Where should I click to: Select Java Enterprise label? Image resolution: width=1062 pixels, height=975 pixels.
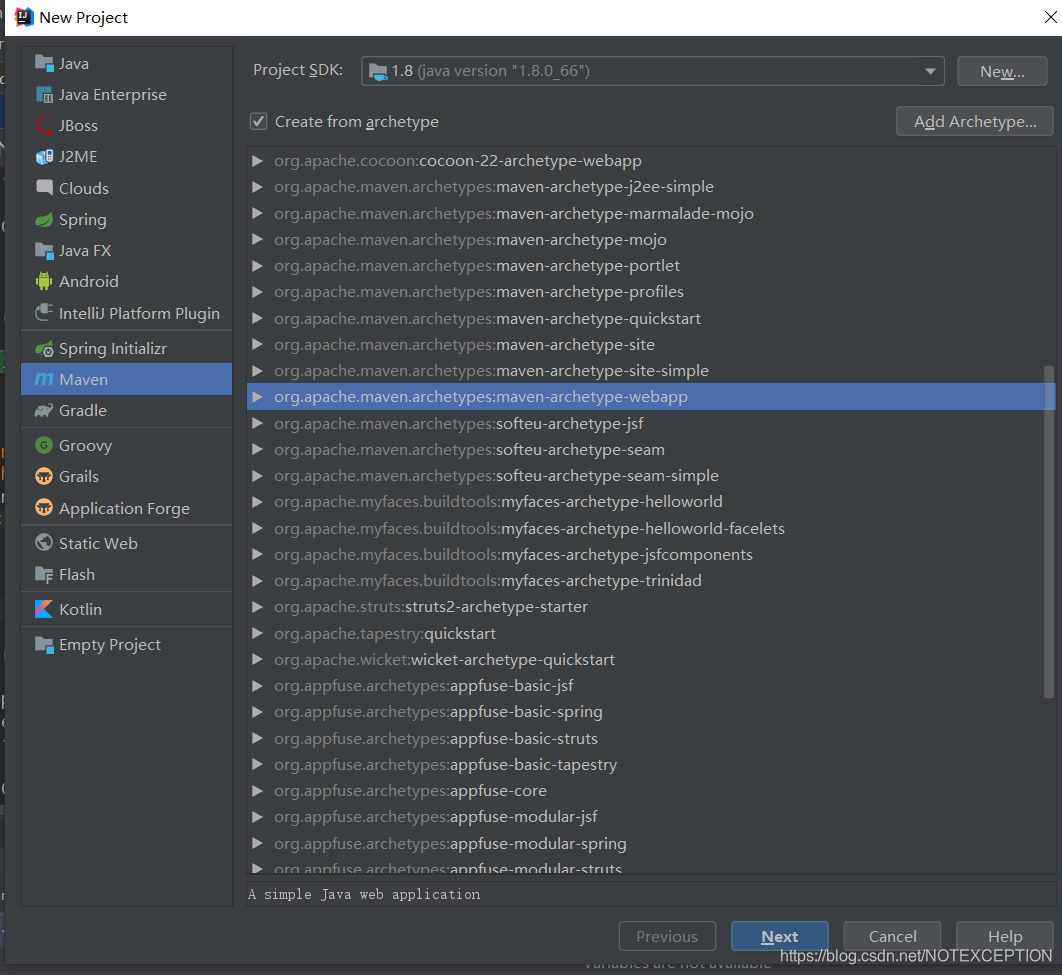(112, 95)
